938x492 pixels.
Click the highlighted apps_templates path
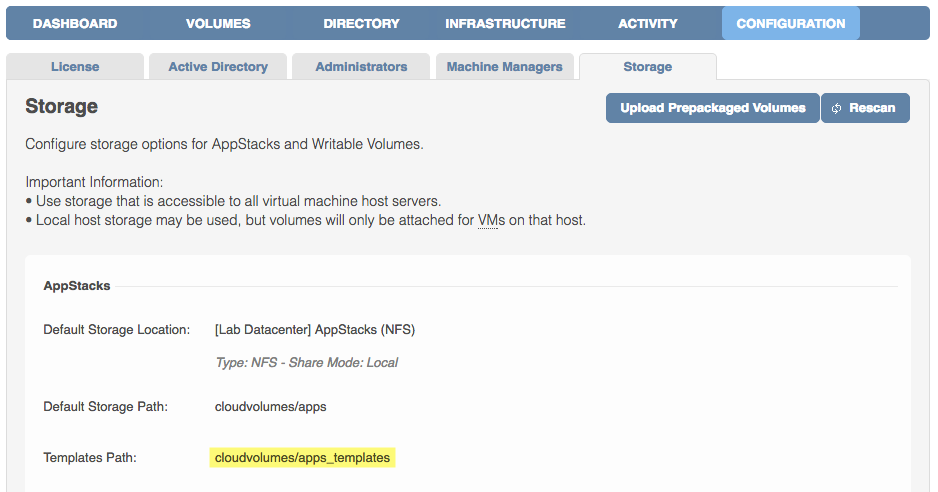(x=302, y=457)
